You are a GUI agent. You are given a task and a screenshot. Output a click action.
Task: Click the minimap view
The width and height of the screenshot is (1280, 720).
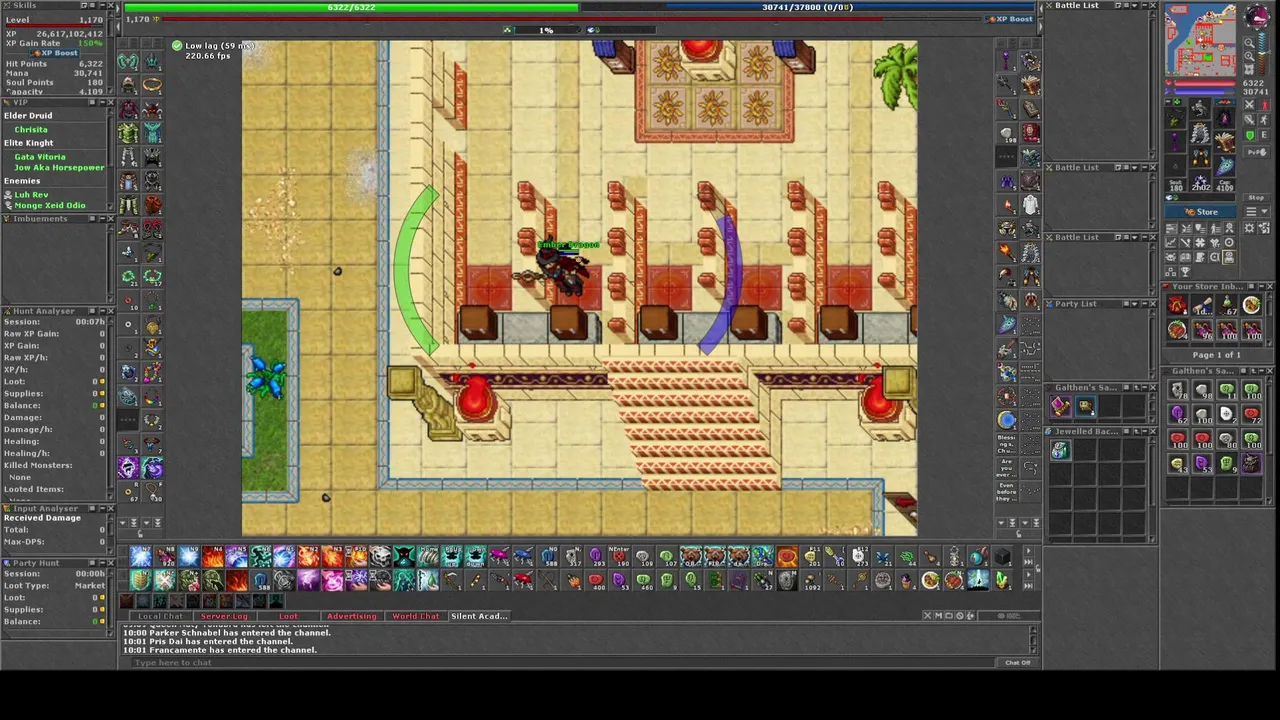(1201, 40)
